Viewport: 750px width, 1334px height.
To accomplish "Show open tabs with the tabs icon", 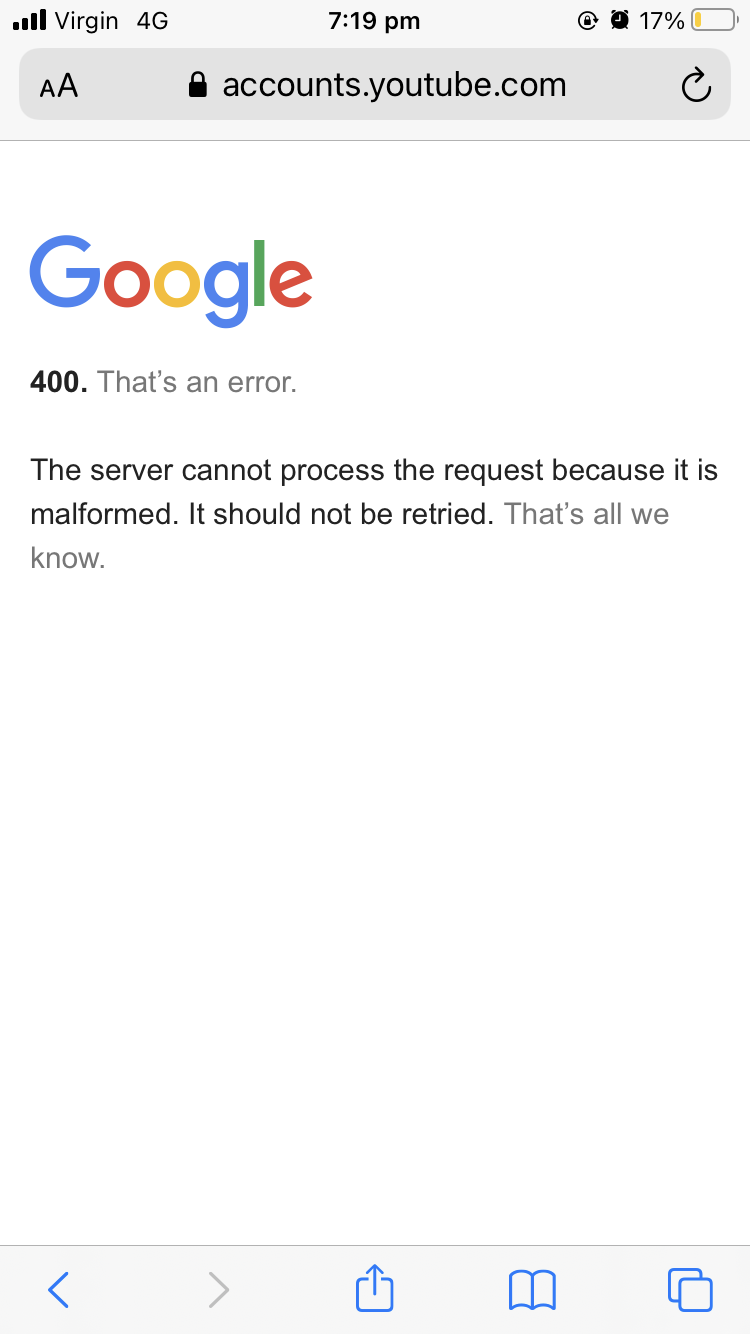I will (690, 1289).
